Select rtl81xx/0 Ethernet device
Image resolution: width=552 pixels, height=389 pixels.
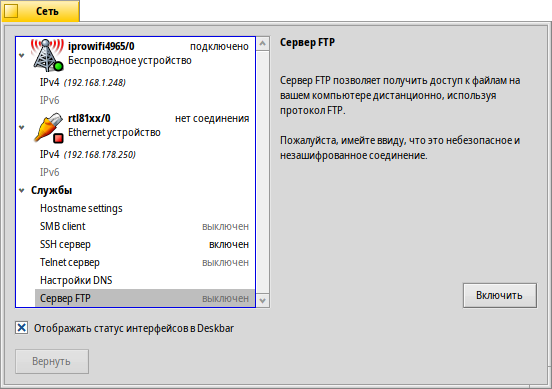[x=136, y=127]
